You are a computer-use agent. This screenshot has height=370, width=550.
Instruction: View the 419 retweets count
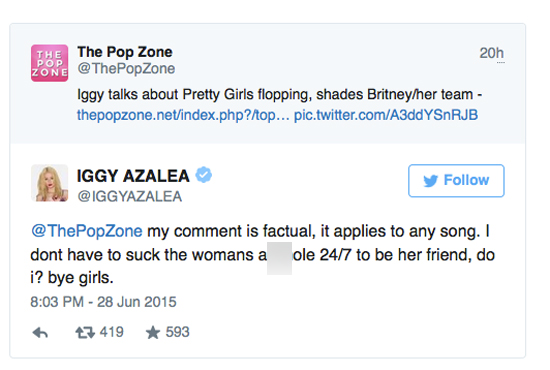112,332
